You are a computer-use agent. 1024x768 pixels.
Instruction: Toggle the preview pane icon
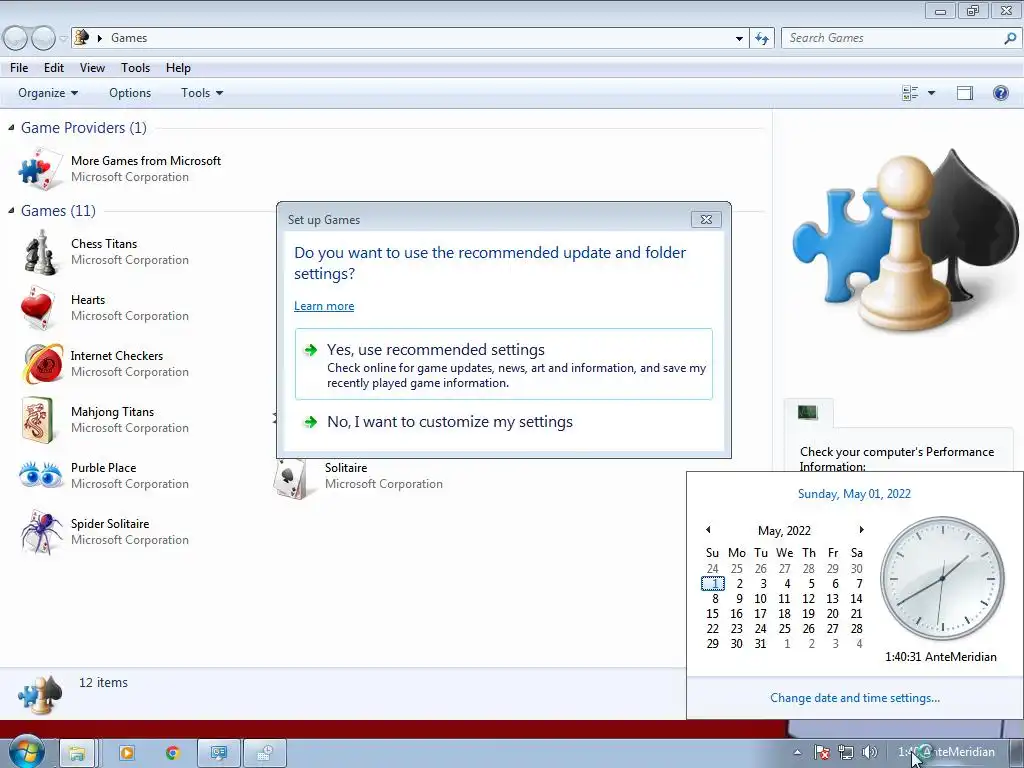click(965, 93)
